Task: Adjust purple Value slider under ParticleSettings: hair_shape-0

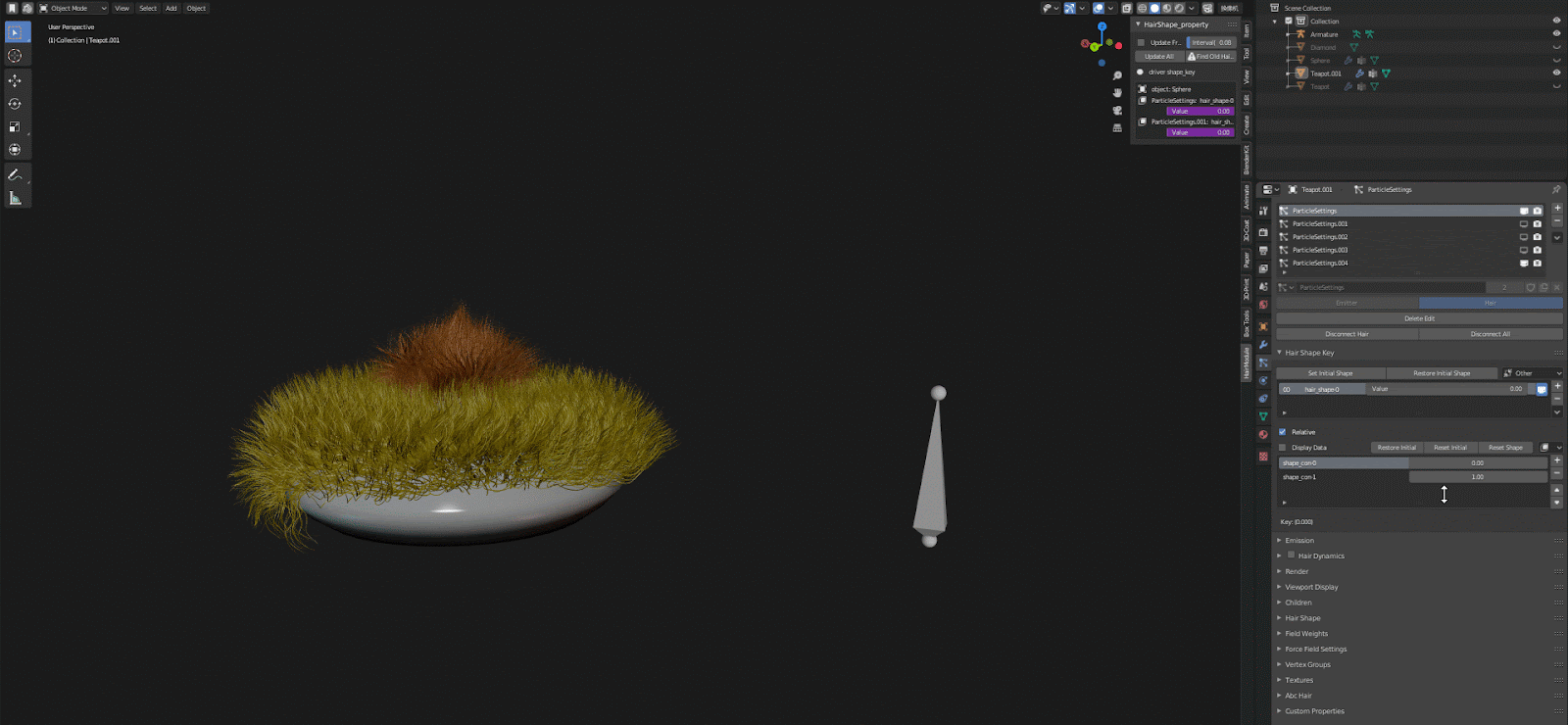Action: (1200, 112)
